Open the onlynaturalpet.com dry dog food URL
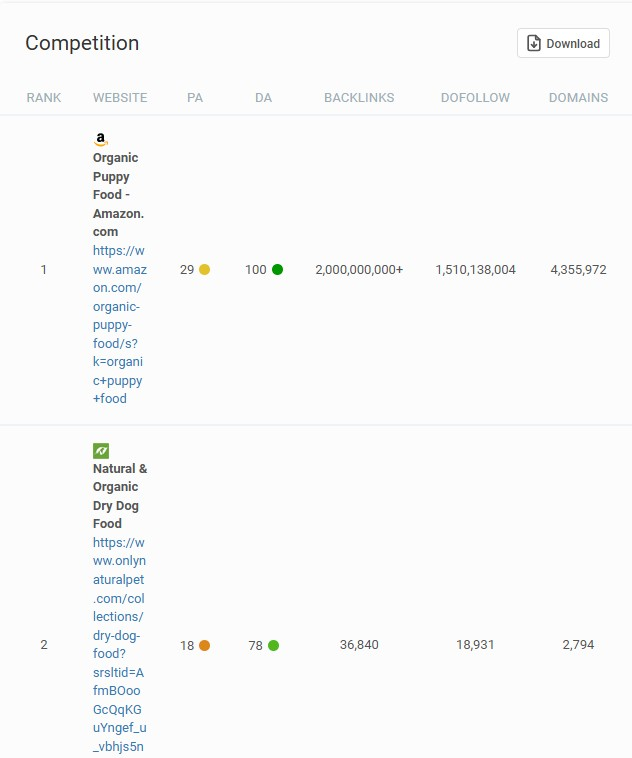The width and height of the screenshot is (632, 758). tap(119, 645)
